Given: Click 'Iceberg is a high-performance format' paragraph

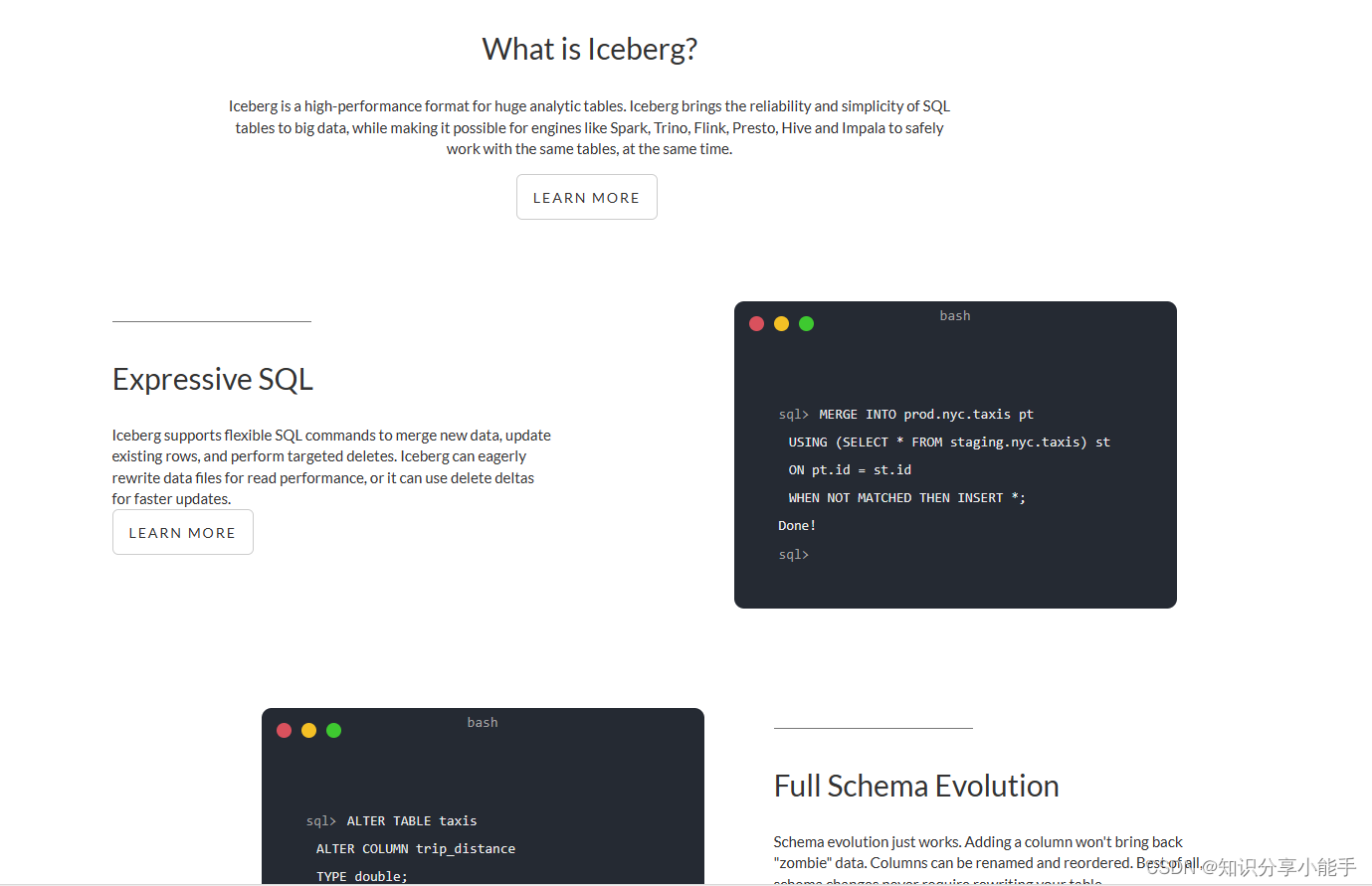Looking at the screenshot, I should [x=589, y=127].
